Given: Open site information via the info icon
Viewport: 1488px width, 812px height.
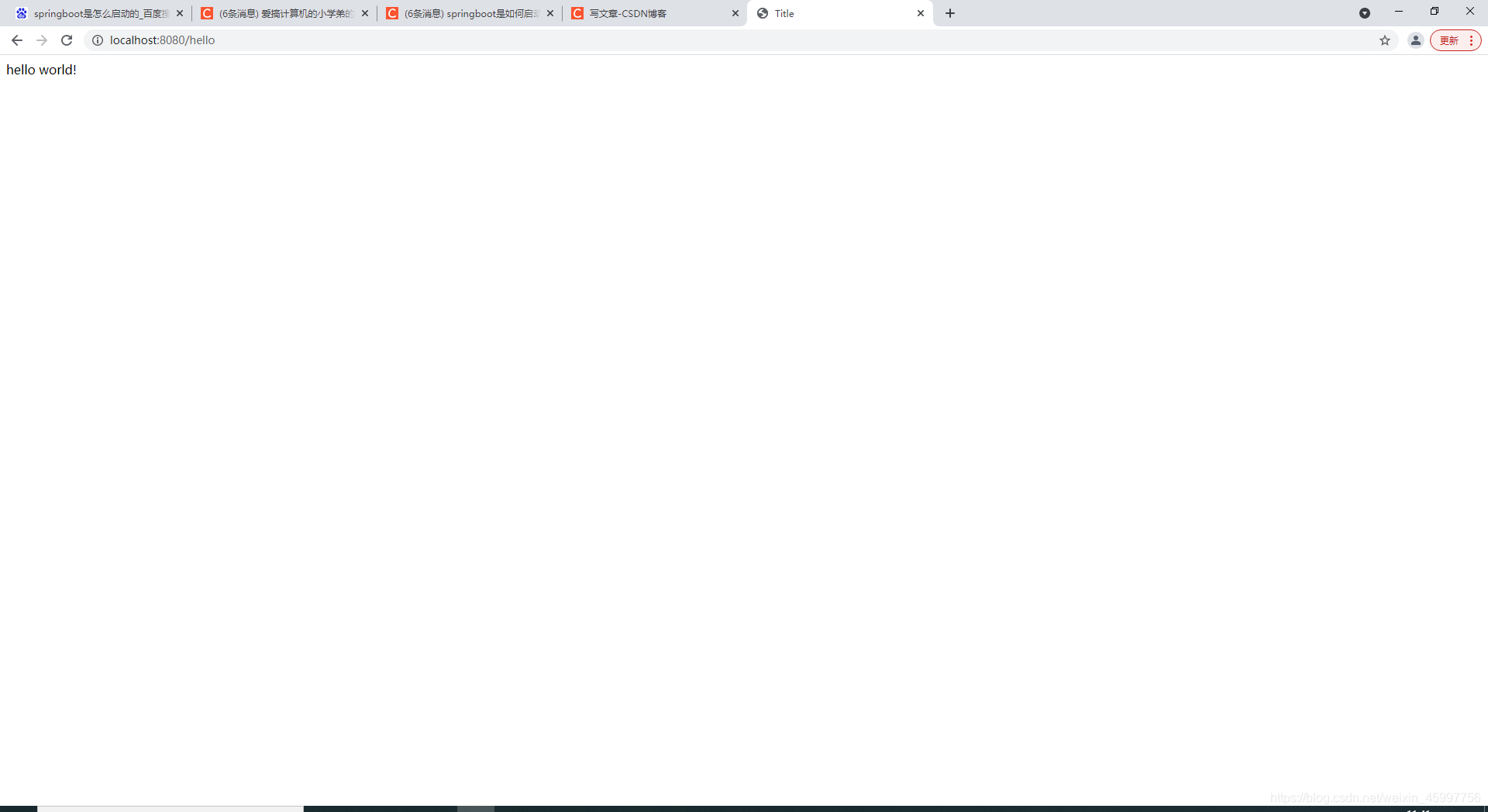Looking at the screenshot, I should (x=97, y=40).
